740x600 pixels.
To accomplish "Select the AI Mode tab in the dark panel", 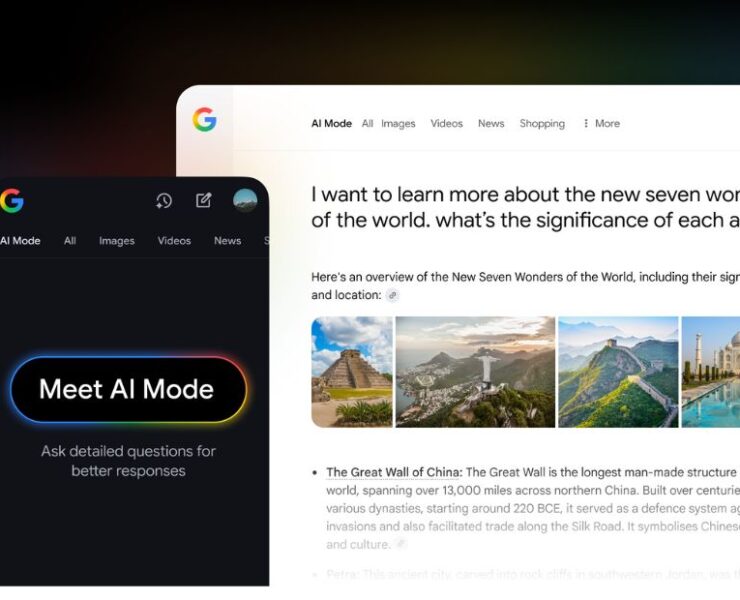I will click(x=20, y=241).
